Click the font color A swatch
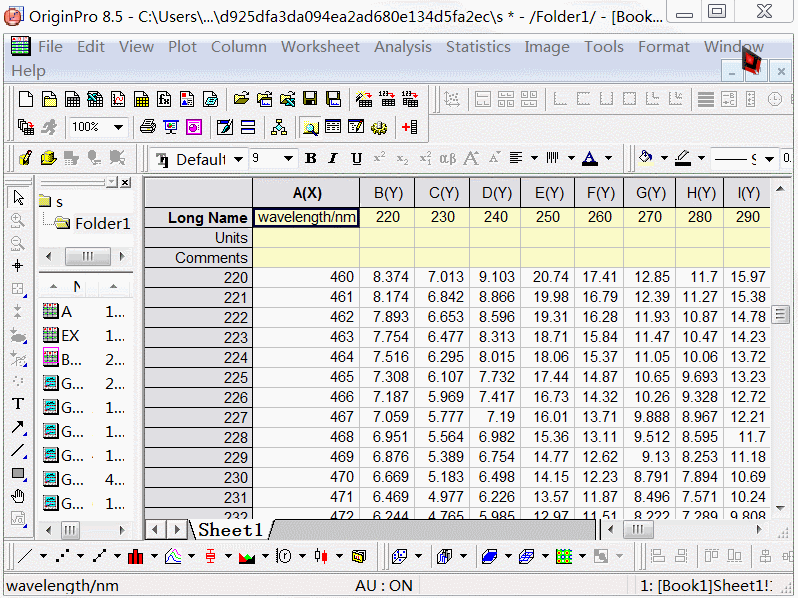The height and width of the screenshot is (598, 798). point(589,159)
